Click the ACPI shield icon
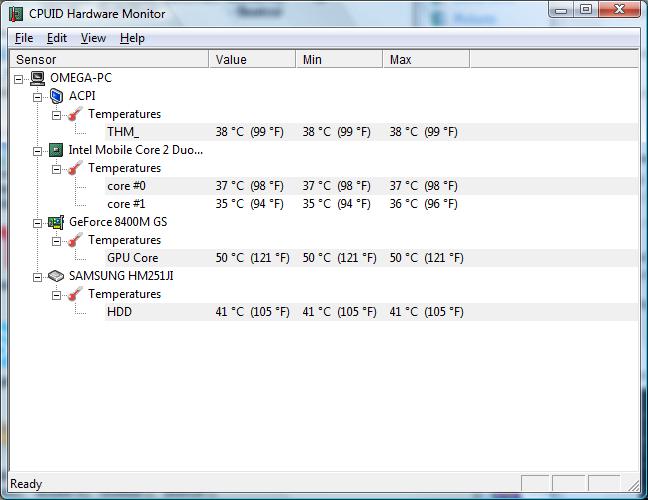This screenshot has width=648, height=500. pos(56,96)
